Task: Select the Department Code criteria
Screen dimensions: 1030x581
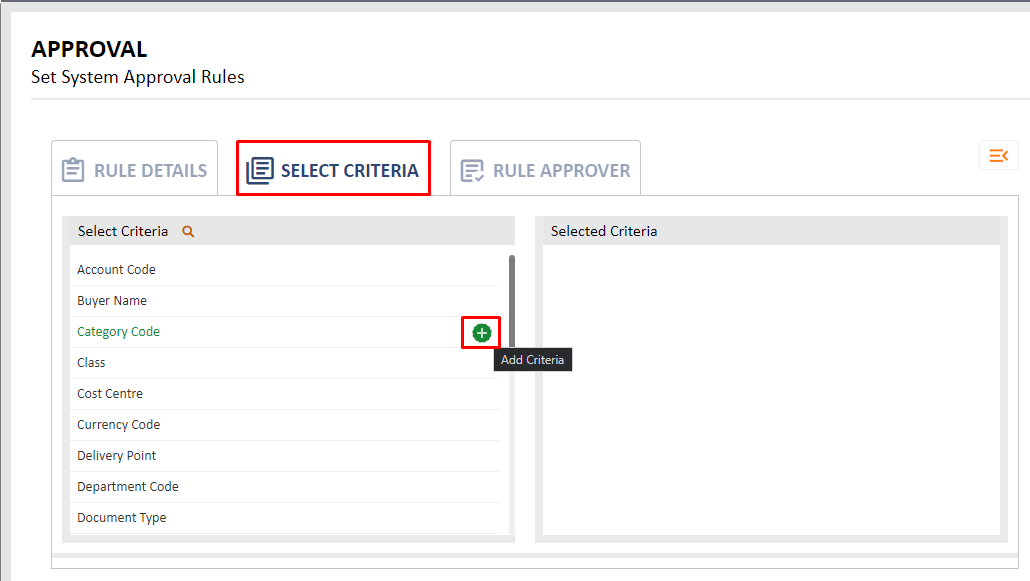Action: 284,486
